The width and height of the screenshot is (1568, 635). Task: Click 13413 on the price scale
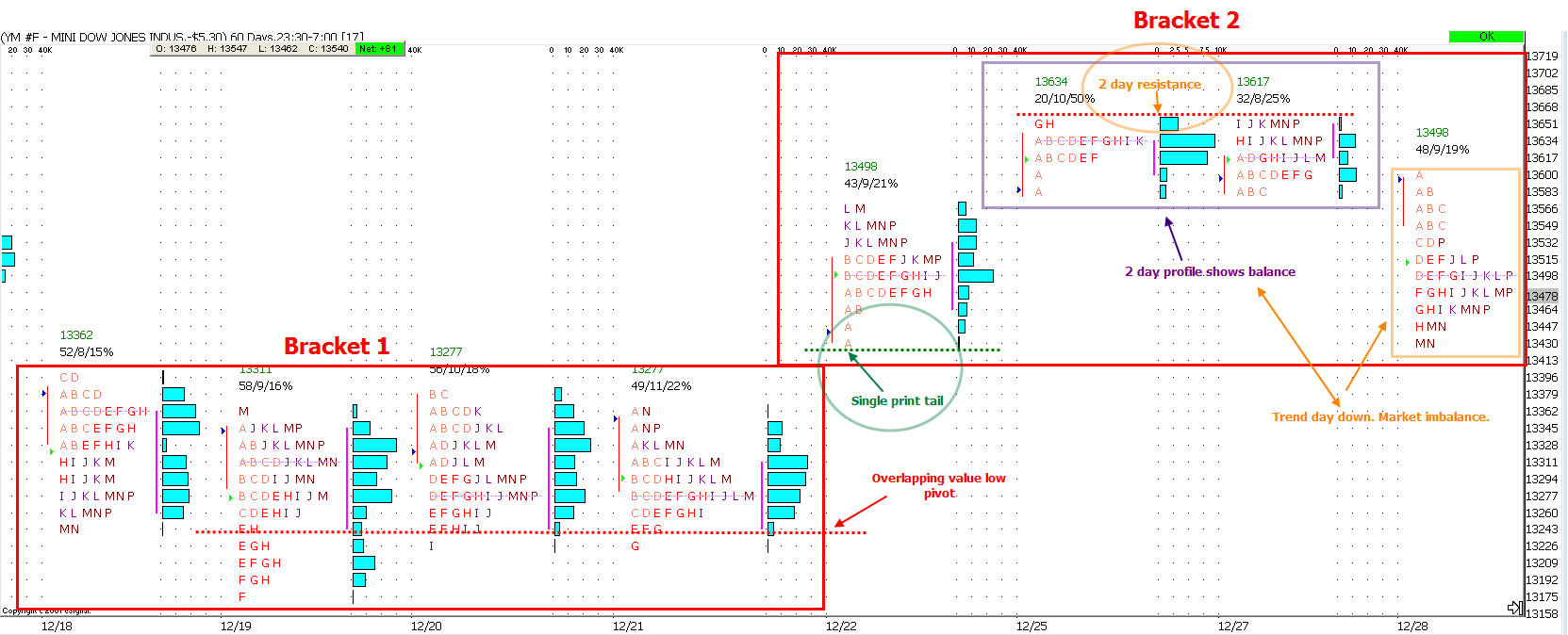point(1543,361)
